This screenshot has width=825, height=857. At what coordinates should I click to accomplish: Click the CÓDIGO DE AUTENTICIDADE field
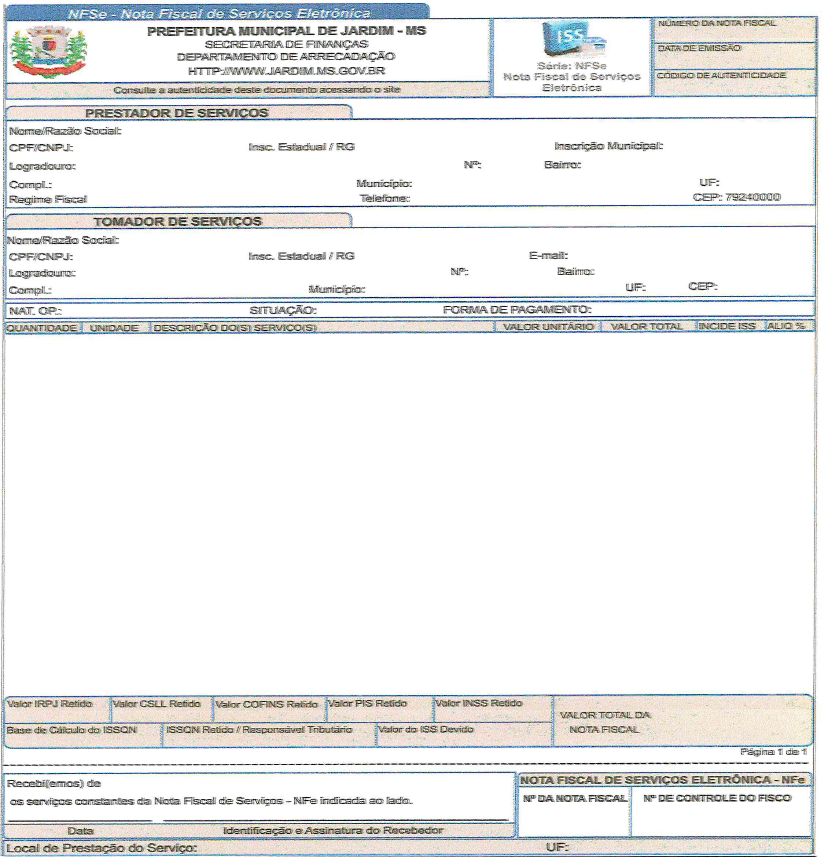tap(732, 85)
